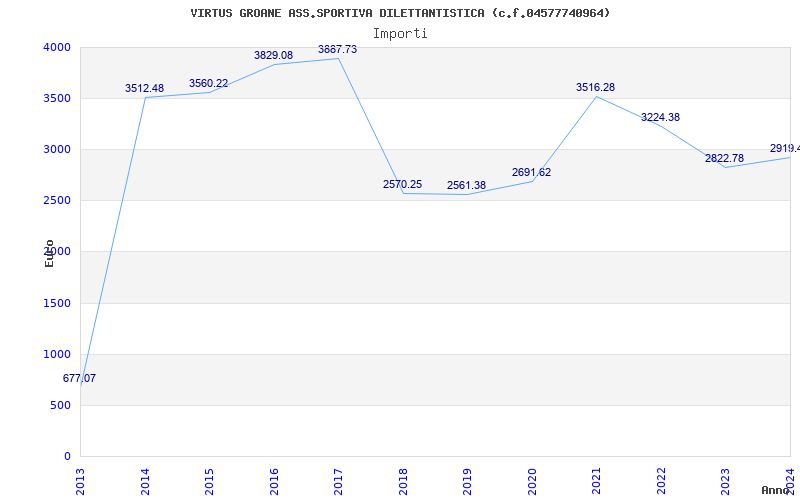Select the 3560.22 data label

tap(209, 83)
